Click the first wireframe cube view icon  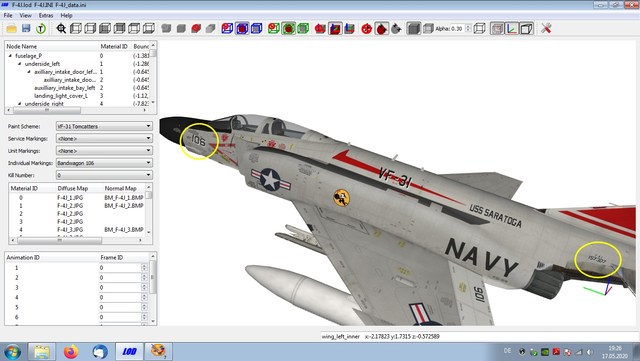(76, 29)
